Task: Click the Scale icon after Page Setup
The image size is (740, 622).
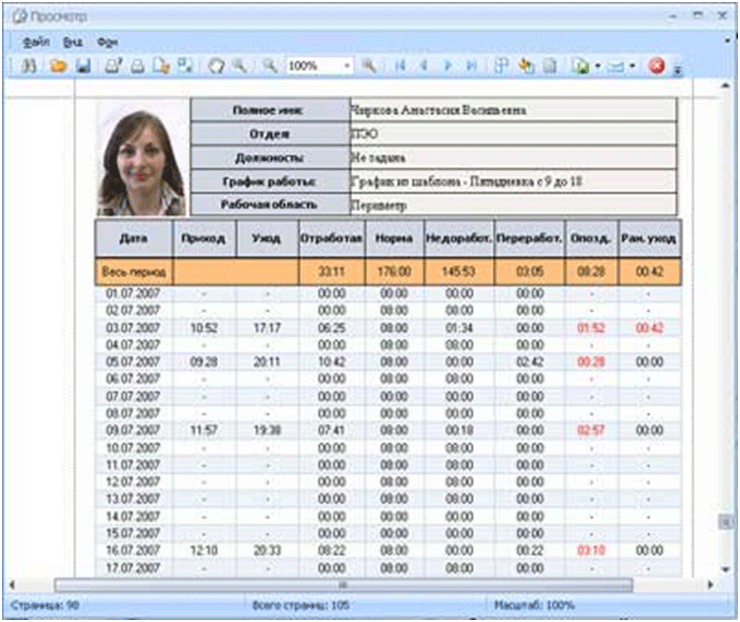Action: (x=185, y=66)
